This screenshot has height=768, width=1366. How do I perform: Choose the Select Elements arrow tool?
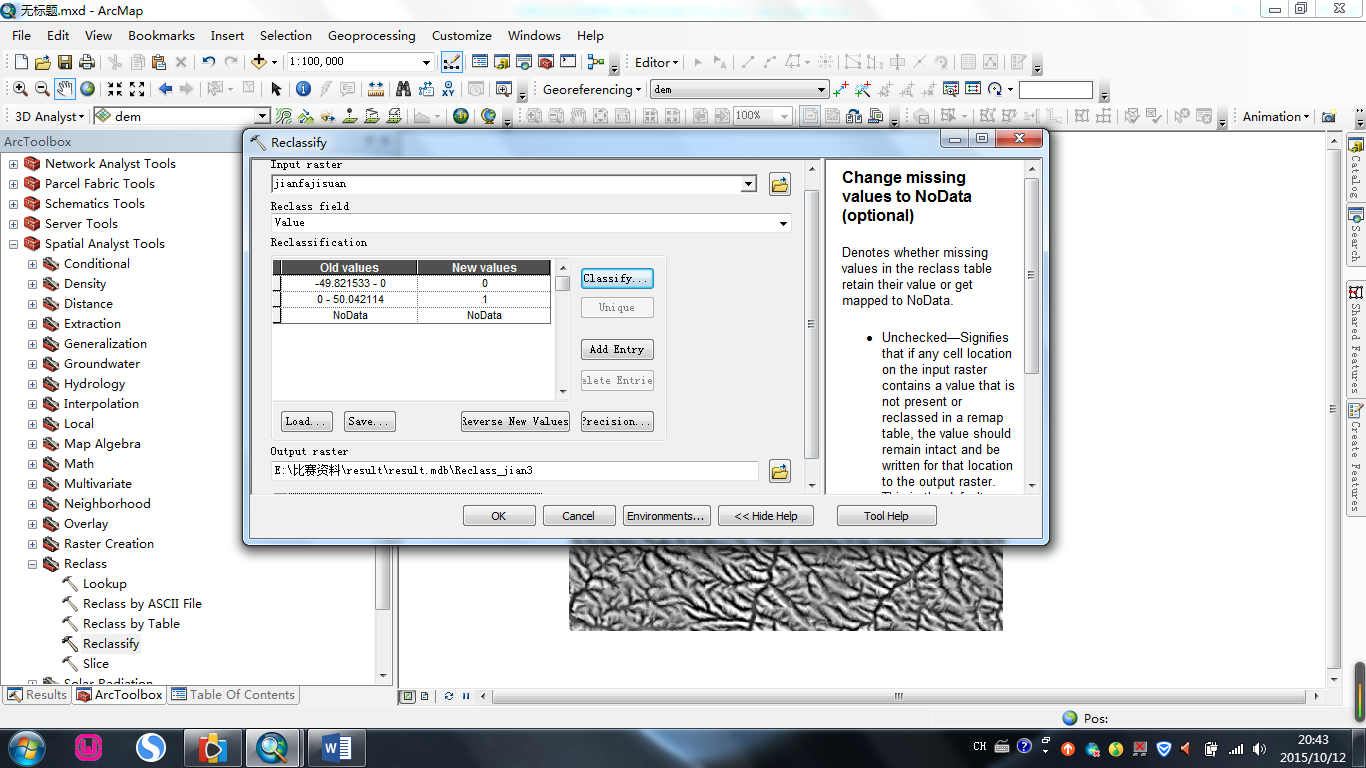277,89
